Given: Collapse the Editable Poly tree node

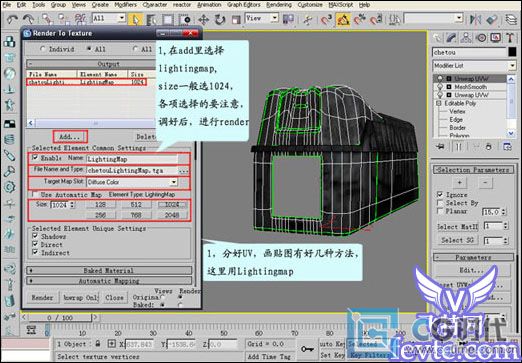Looking at the screenshot, I should click(439, 103).
